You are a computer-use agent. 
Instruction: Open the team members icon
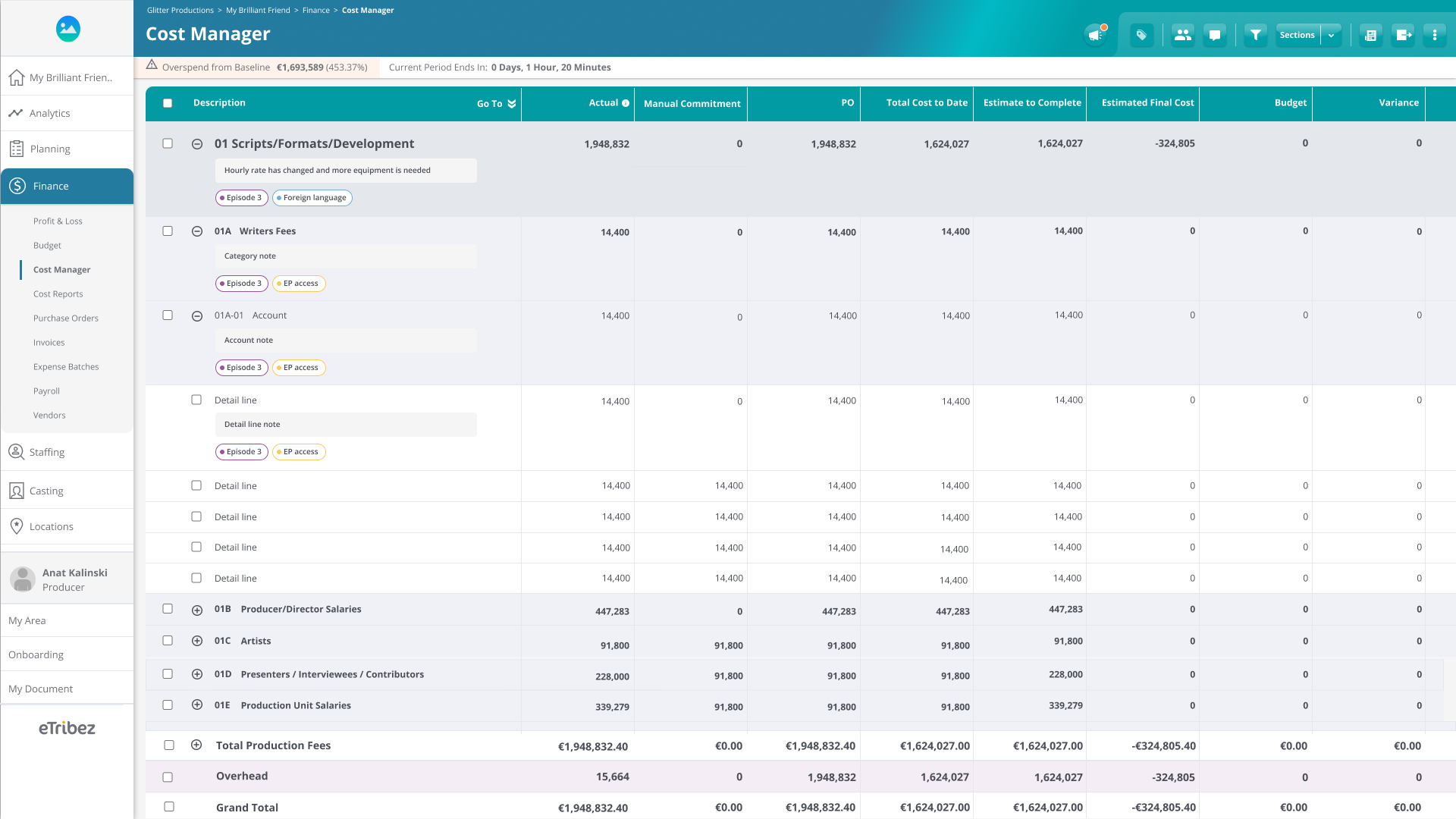[1182, 35]
